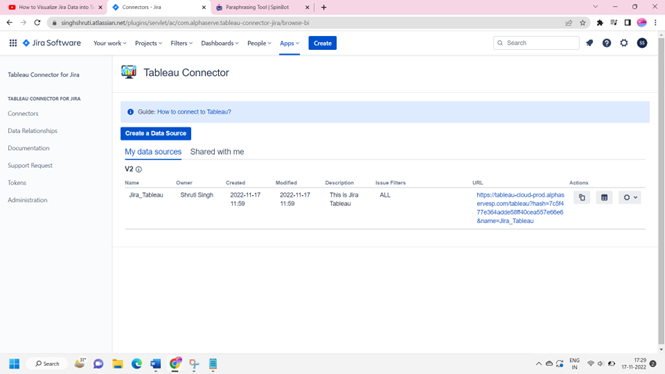Click the Jira Software logo
This screenshot has height=374, width=665.
point(52,43)
